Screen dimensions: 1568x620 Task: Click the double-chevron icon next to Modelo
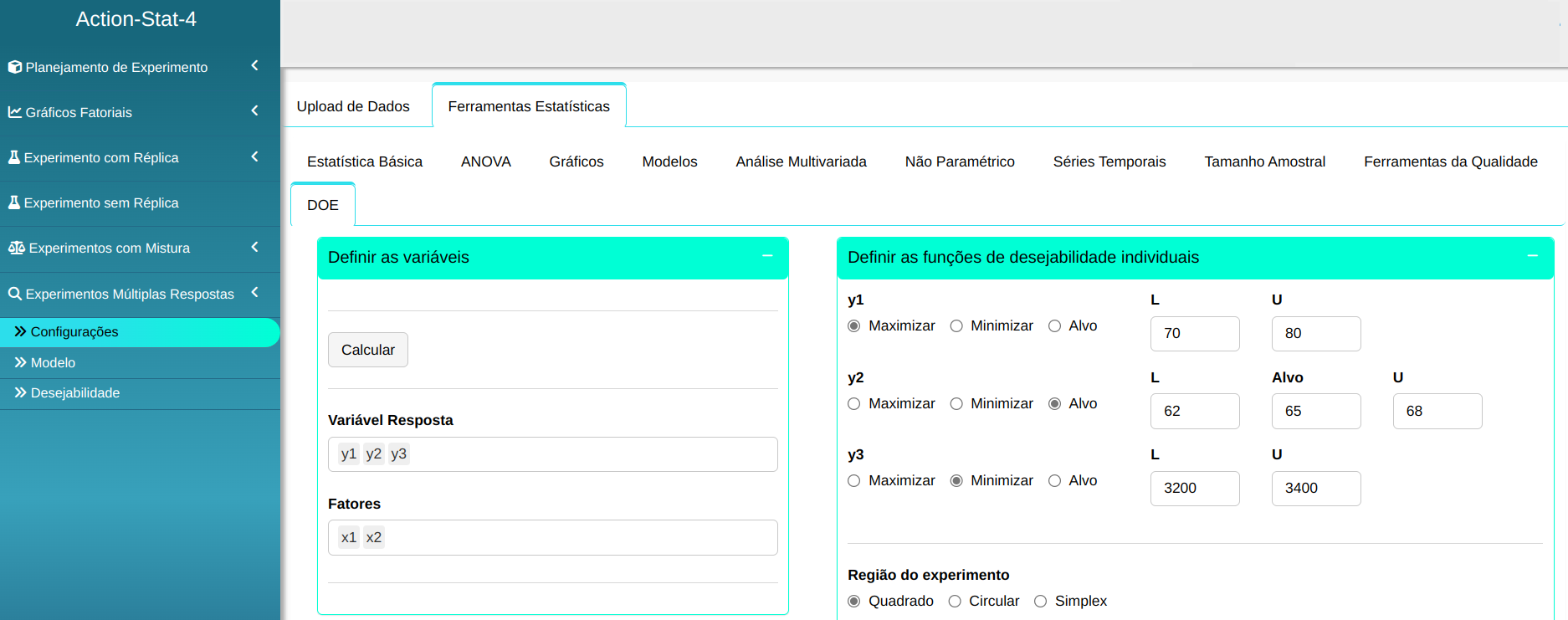click(20, 362)
